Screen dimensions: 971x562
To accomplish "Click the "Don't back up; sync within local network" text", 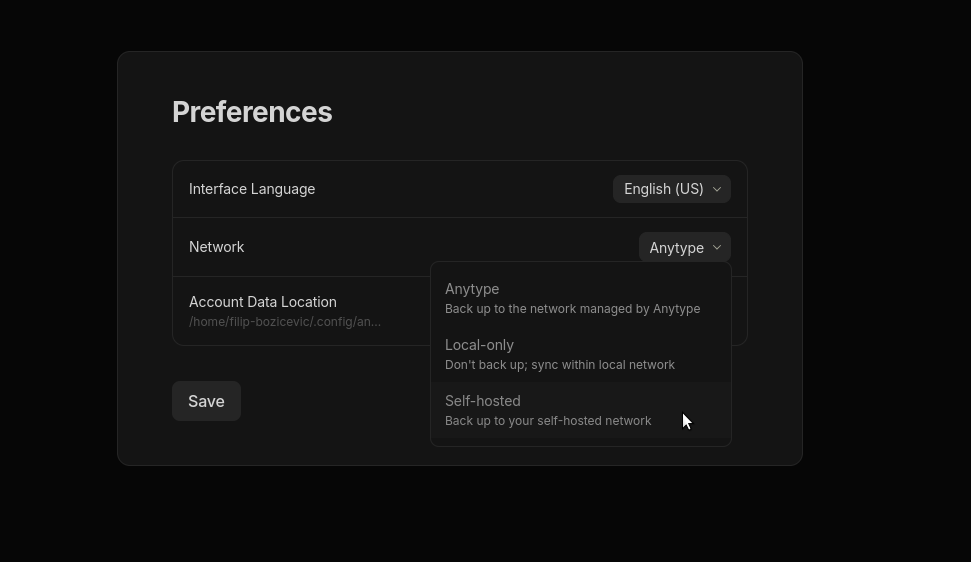I will click(559, 365).
